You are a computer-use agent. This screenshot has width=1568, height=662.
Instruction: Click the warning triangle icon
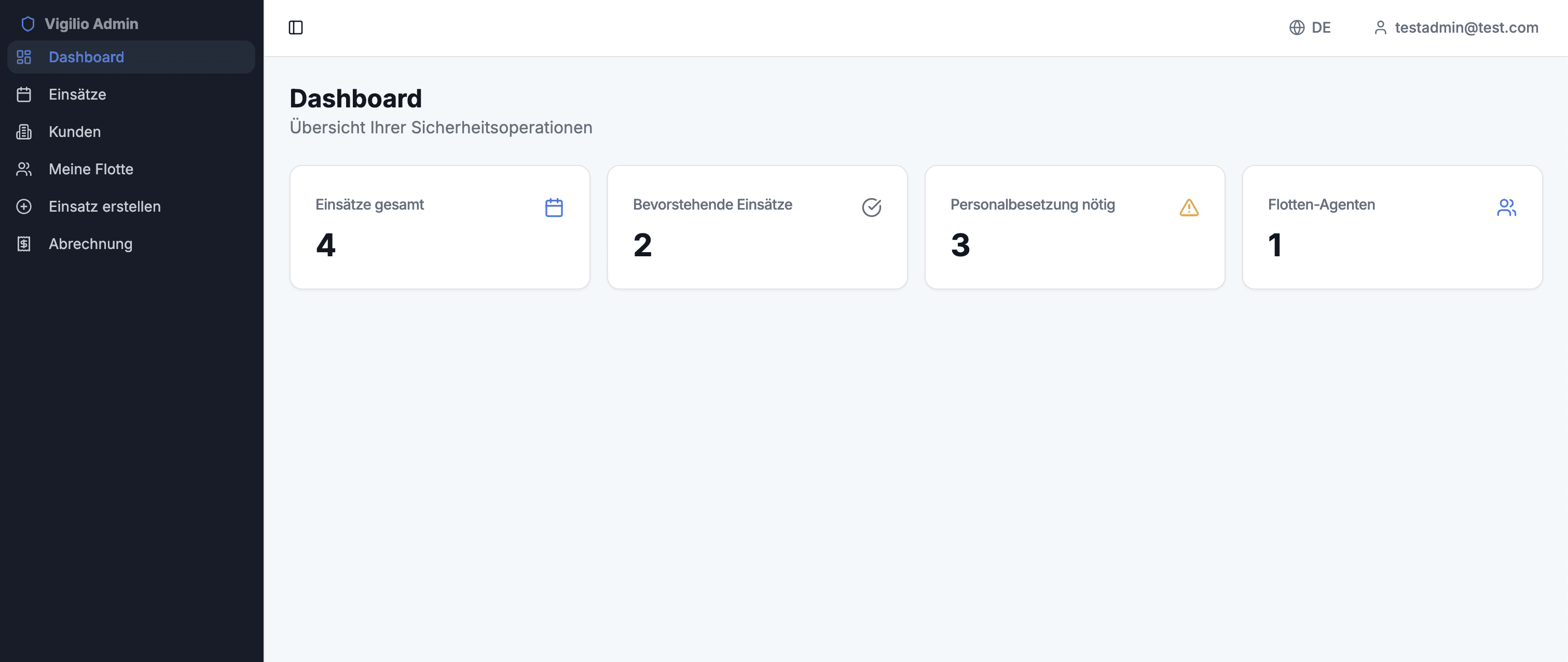(x=1188, y=208)
